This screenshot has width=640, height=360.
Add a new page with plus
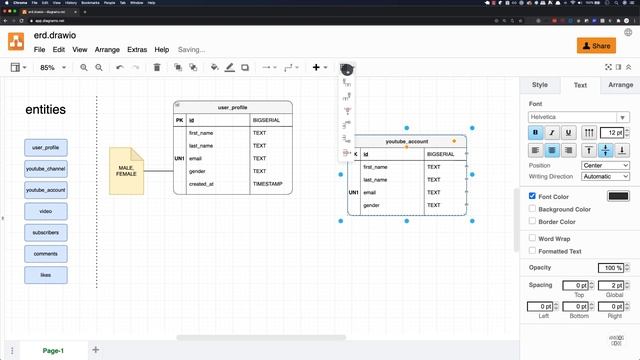click(96, 350)
